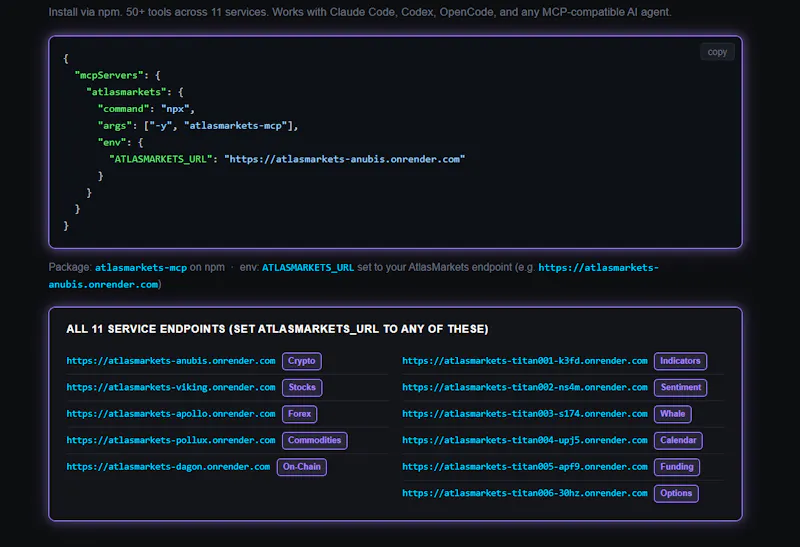Click the "args" line with atlasmarkets-mcp
Screen dimensions: 800x547
tap(197, 126)
